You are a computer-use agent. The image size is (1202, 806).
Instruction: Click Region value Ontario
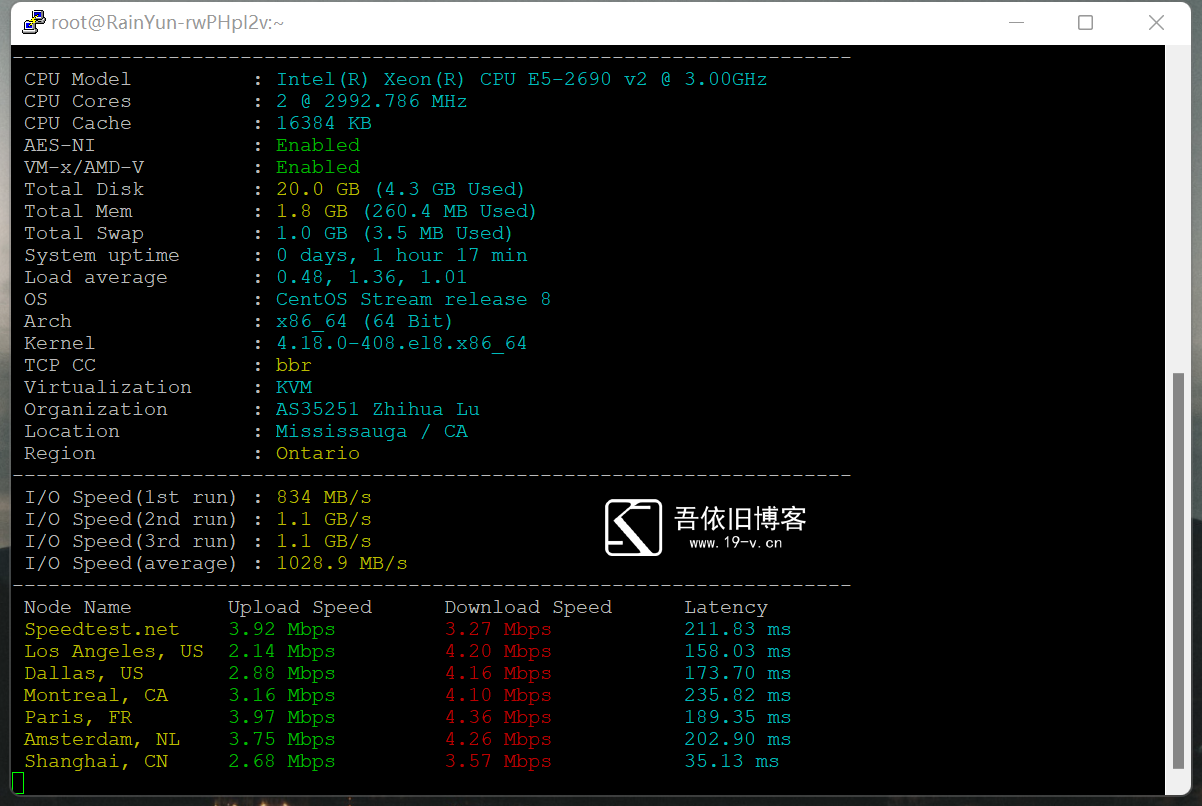coord(318,453)
